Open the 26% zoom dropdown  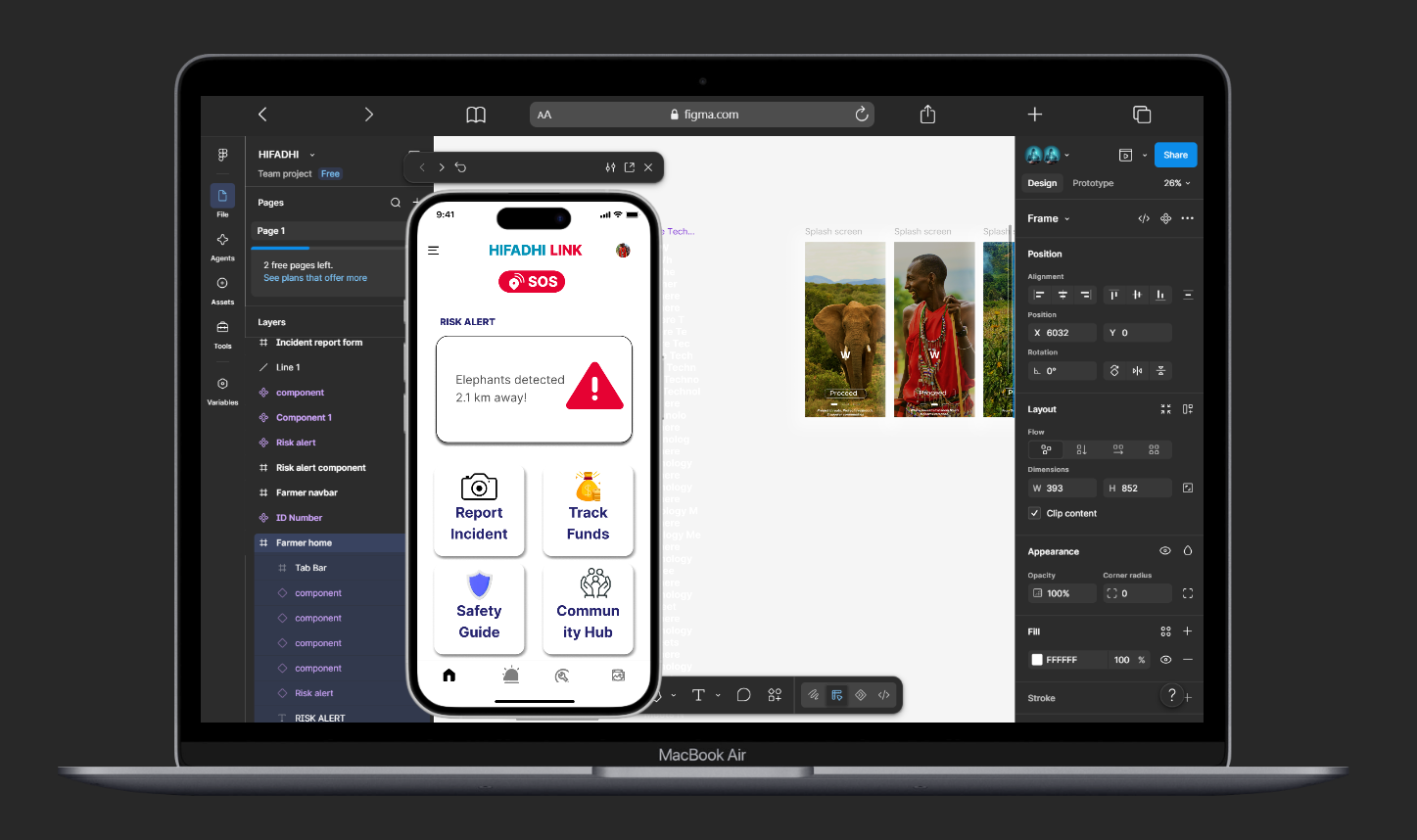1177,183
